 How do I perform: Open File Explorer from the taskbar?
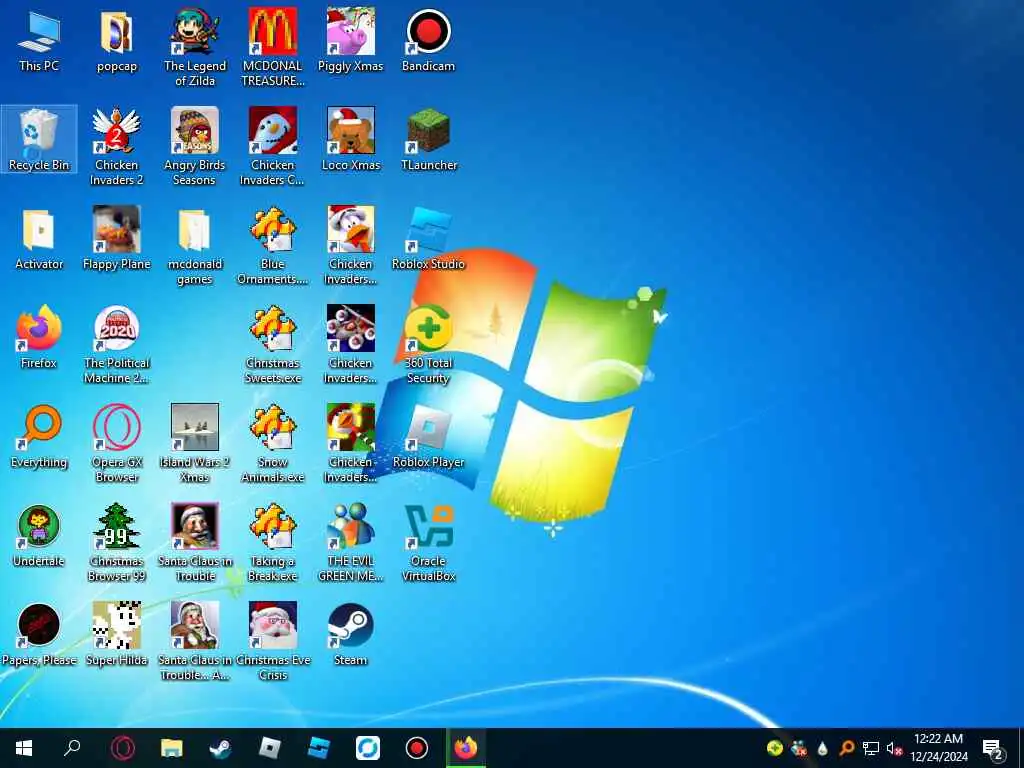click(x=172, y=748)
